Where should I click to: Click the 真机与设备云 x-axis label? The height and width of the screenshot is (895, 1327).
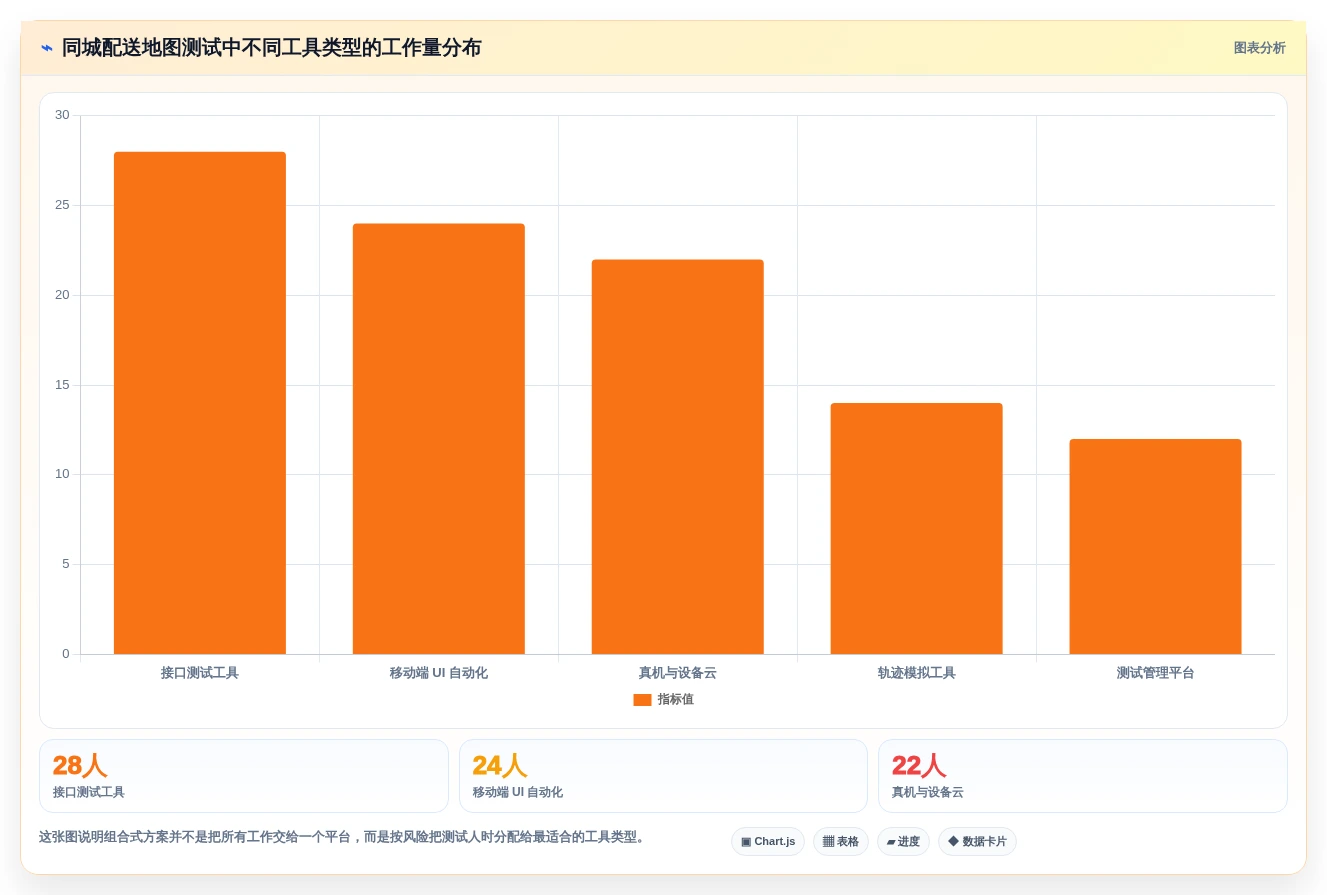coord(678,673)
